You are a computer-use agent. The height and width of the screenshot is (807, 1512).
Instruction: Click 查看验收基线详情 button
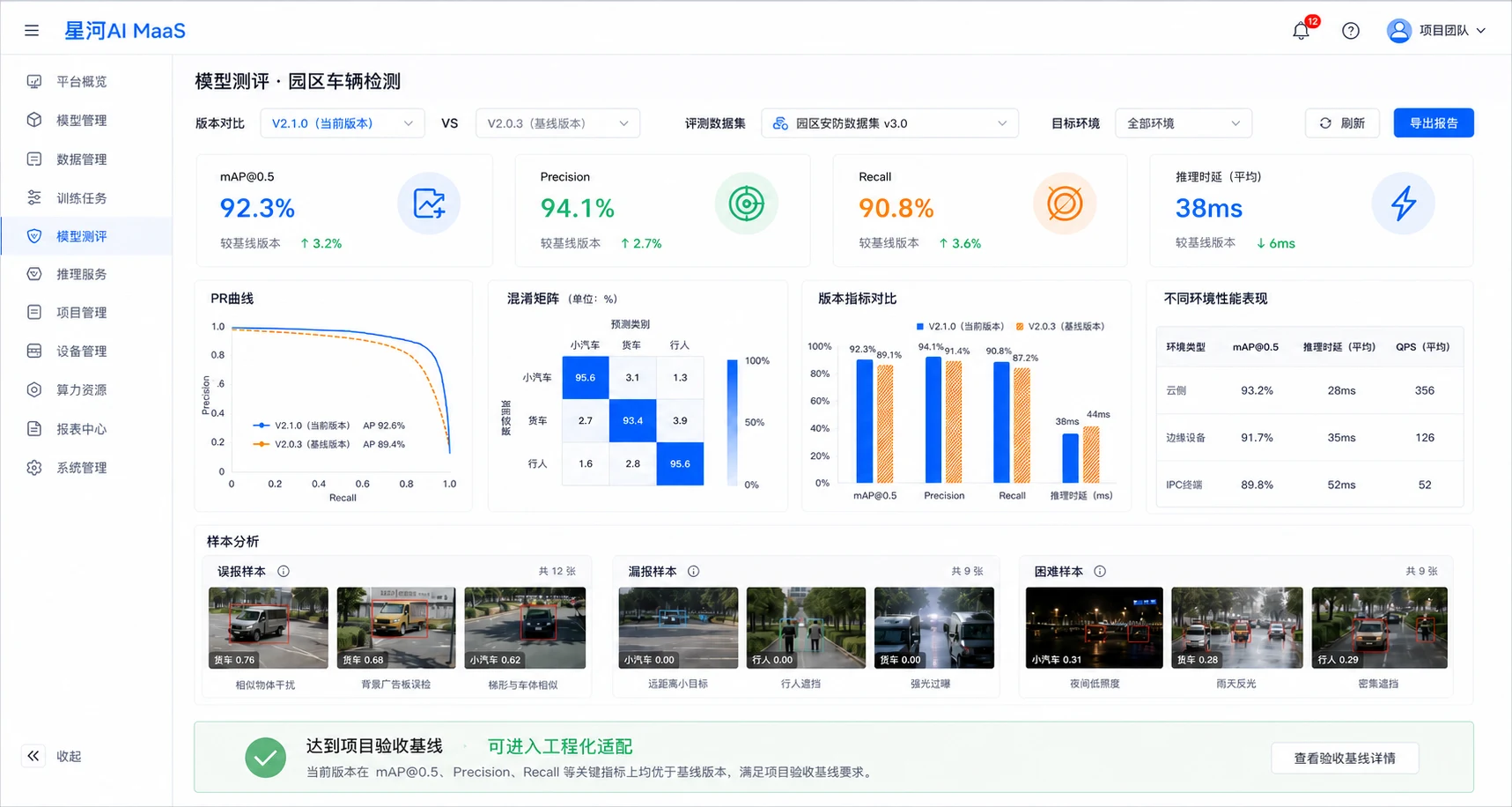(1345, 759)
